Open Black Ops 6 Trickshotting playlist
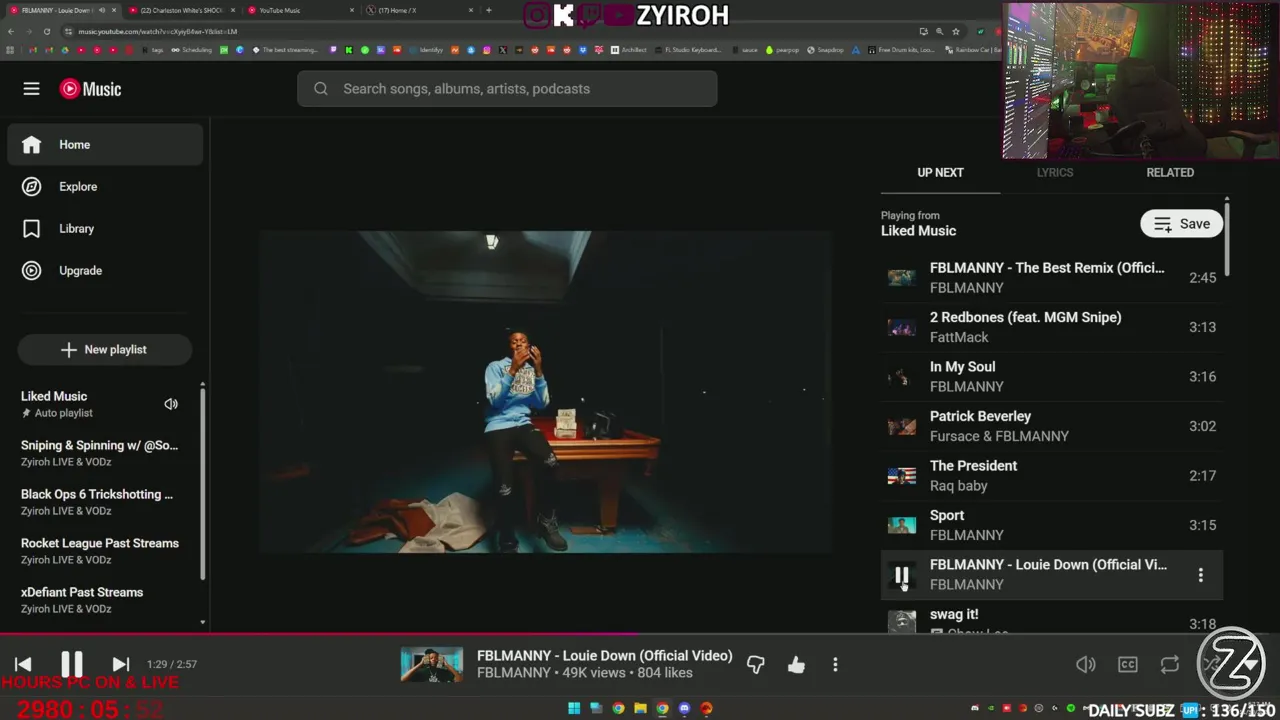Screen dimensions: 1280x720 coord(100,502)
